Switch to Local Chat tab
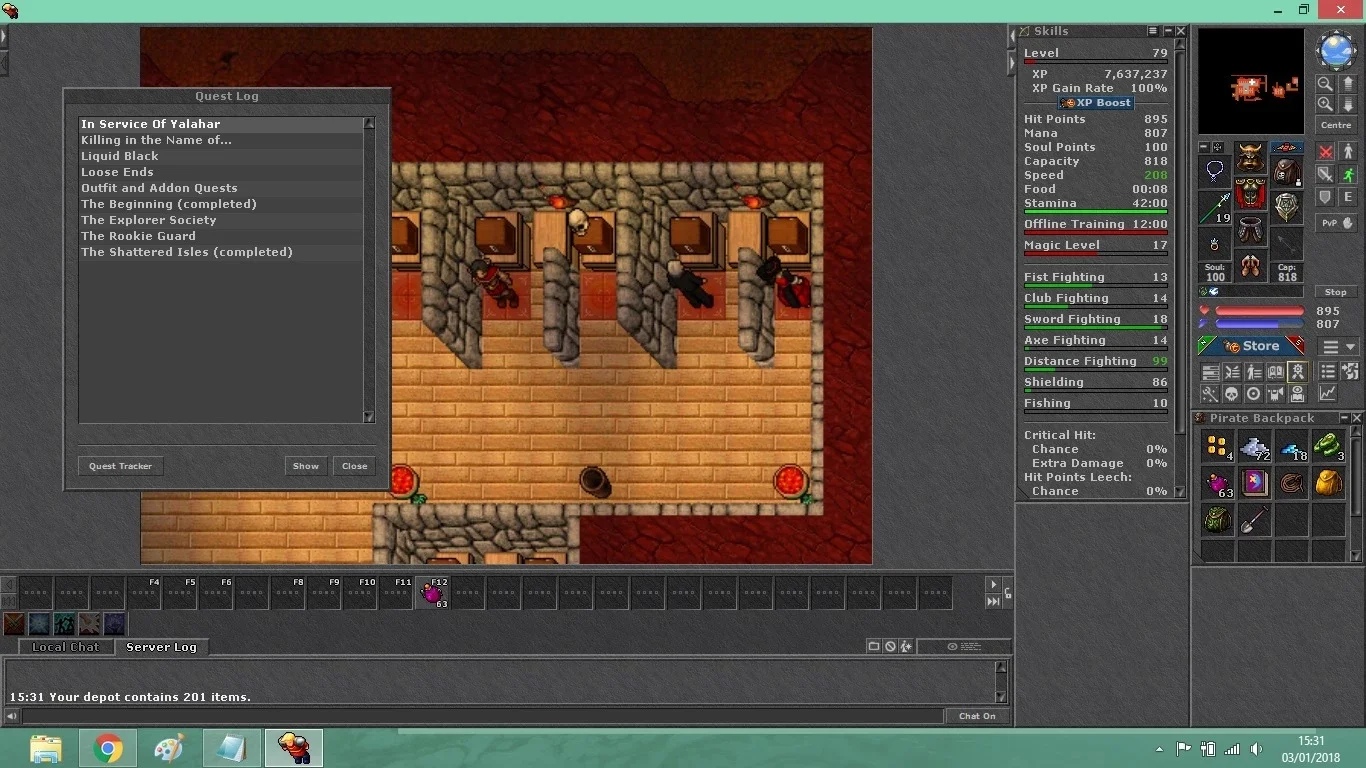Image resolution: width=1366 pixels, height=768 pixels. click(x=66, y=647)
